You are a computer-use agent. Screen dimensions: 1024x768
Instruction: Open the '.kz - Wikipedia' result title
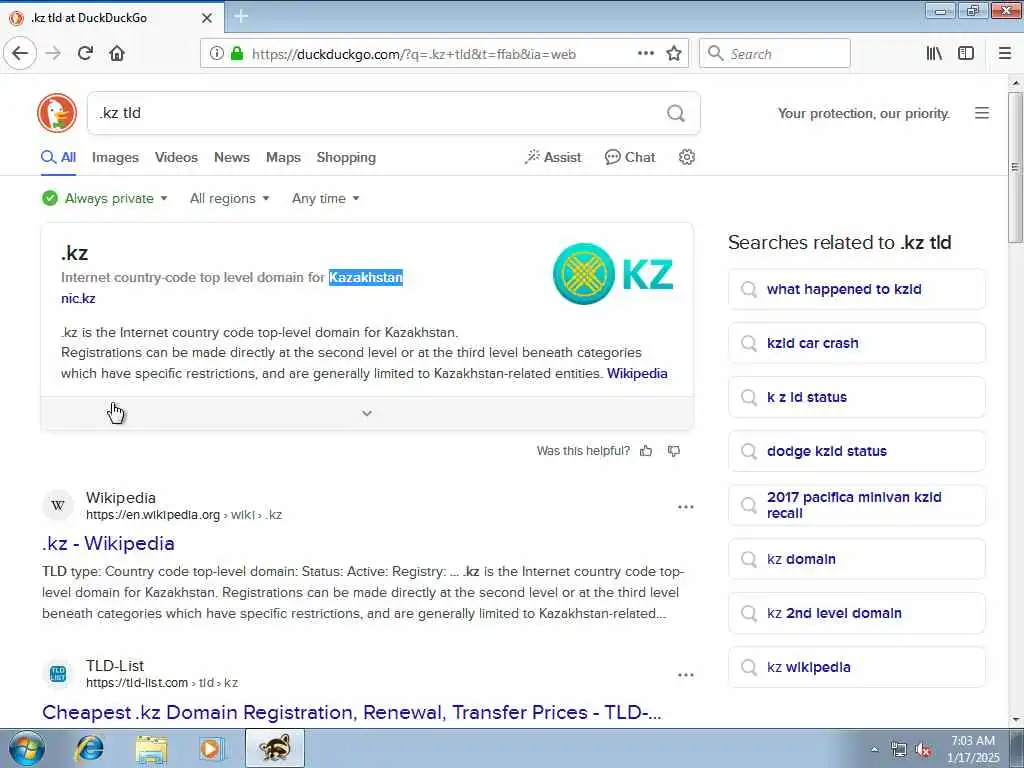pos(108,543)
